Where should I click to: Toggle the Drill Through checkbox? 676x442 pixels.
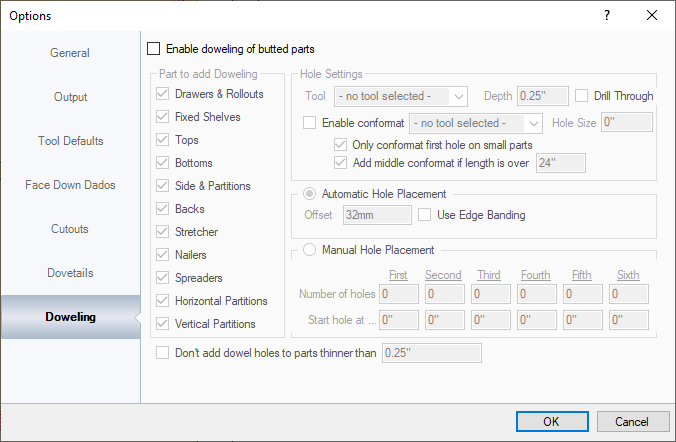point(582,96)
